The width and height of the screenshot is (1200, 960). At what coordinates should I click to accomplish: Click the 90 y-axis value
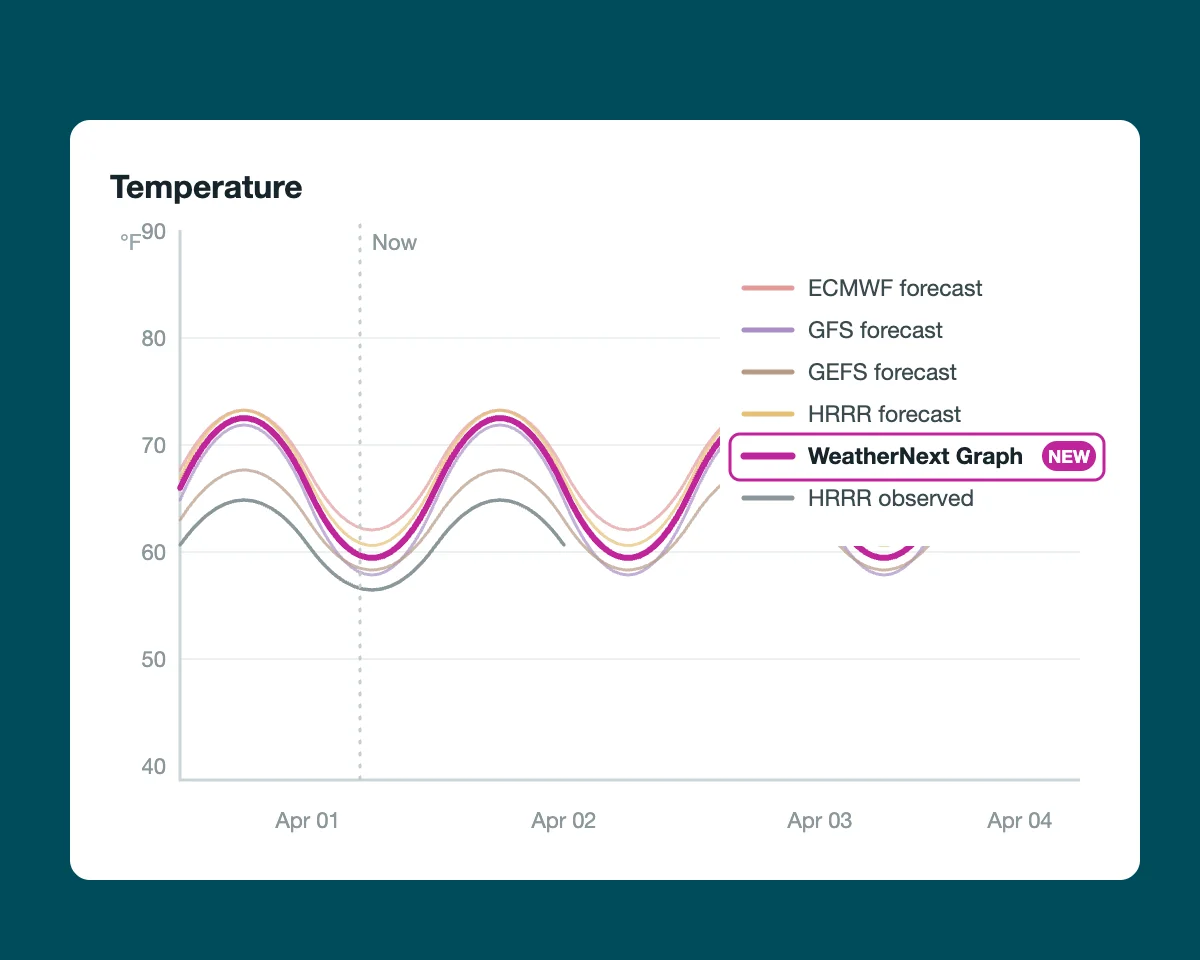tap(153, 232)
